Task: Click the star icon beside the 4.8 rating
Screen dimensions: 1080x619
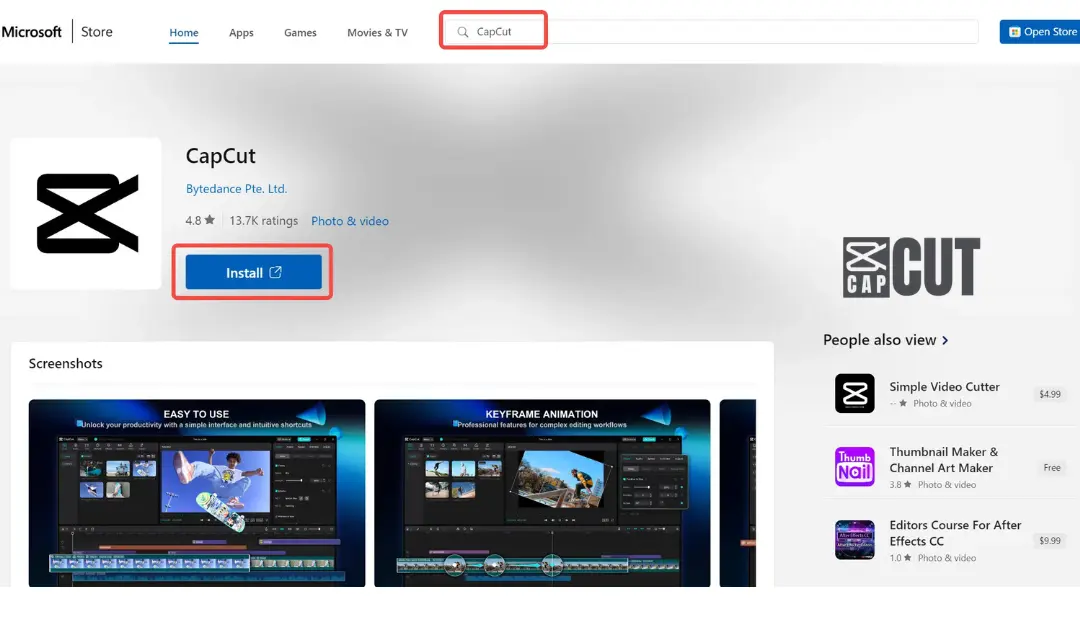Action: coord(211,220)
